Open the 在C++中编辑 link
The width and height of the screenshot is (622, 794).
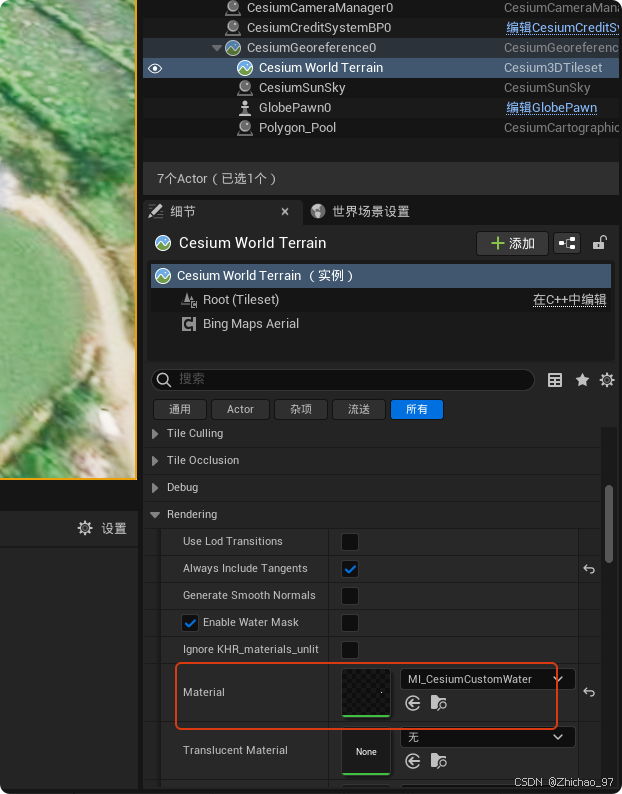[569, 300]
